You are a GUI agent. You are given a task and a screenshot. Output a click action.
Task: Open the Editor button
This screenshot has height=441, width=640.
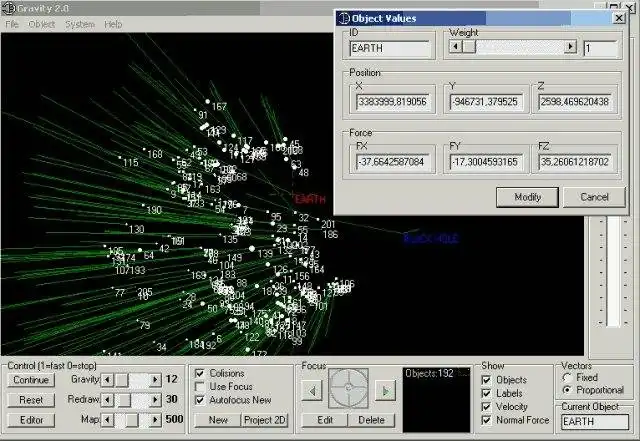coord(31,420)
